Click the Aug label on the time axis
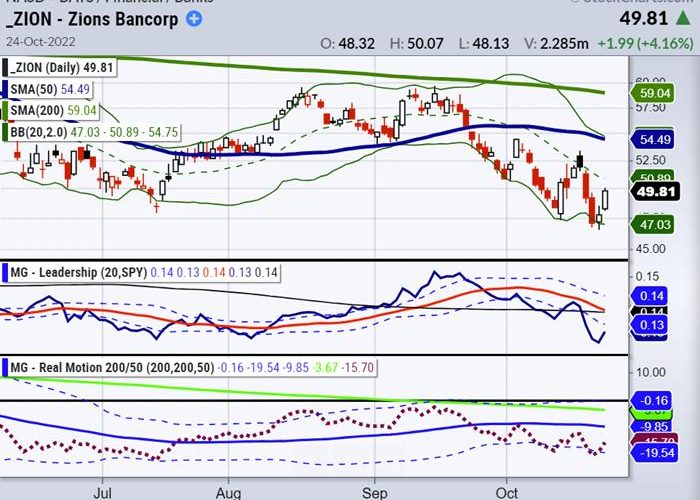The width and height of the screenshot is (700, 500). click(229, 493)
